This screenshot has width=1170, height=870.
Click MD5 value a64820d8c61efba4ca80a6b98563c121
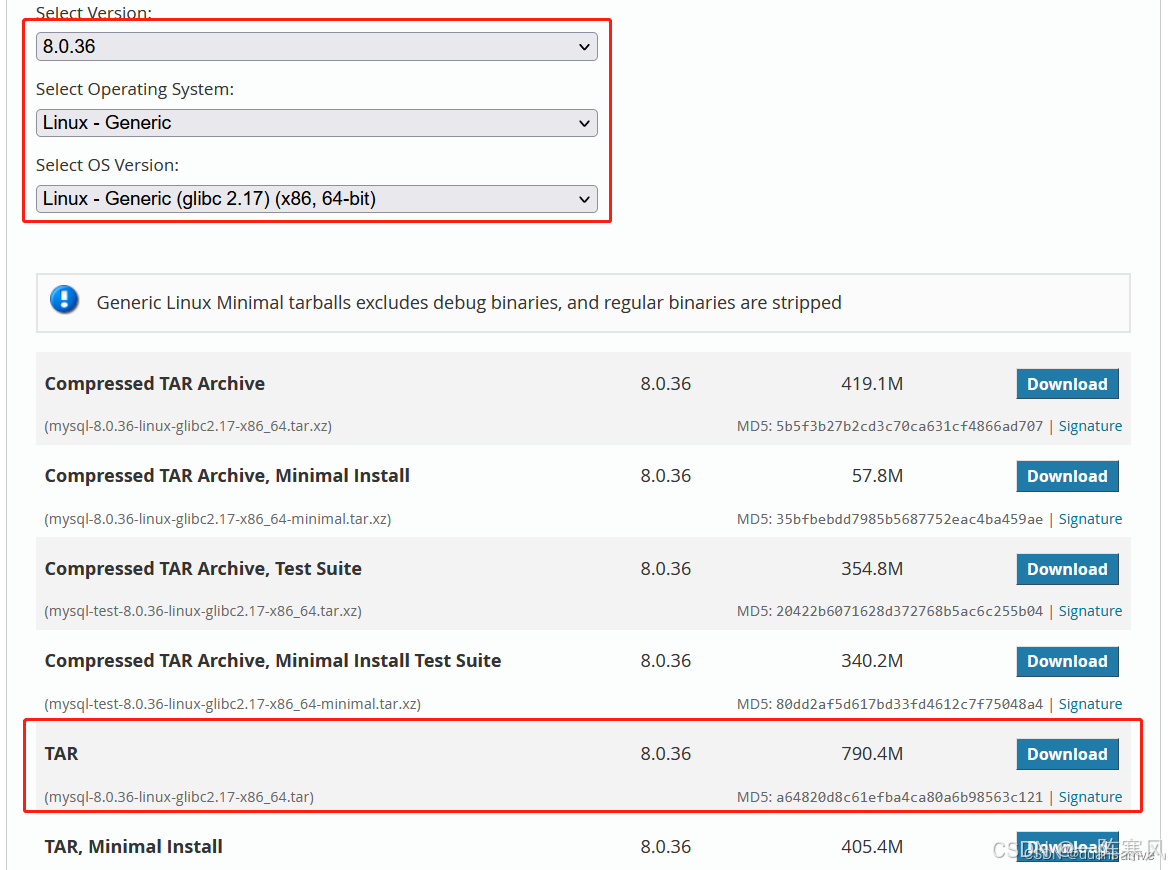coord(909,797)
